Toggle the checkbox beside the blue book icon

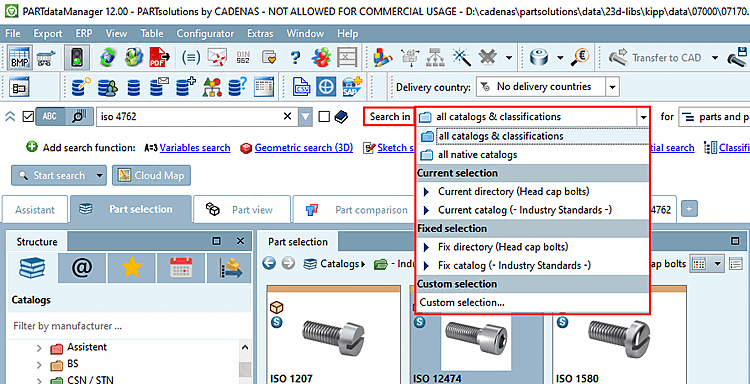coord(324,117)
